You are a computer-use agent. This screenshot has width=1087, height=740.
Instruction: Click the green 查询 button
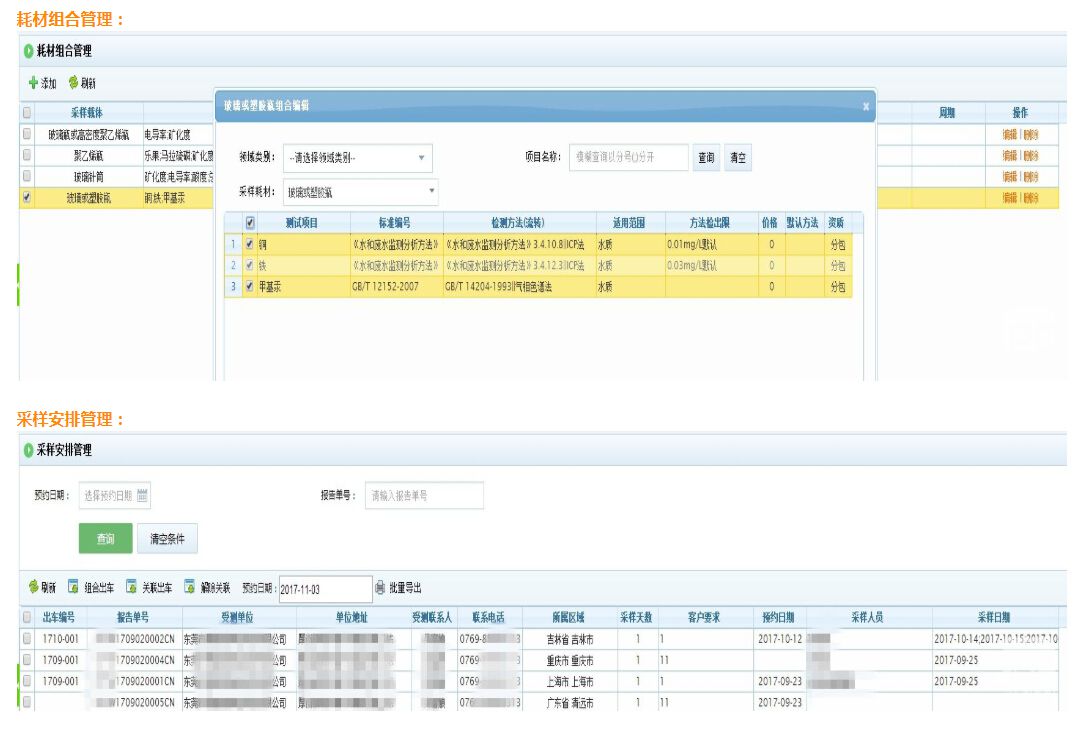tap(105, 538)
